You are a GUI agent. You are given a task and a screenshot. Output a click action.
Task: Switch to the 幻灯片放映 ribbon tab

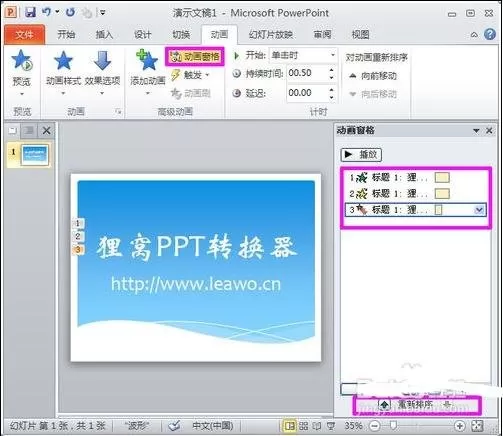pyautogui.click(x=271, y=34)
